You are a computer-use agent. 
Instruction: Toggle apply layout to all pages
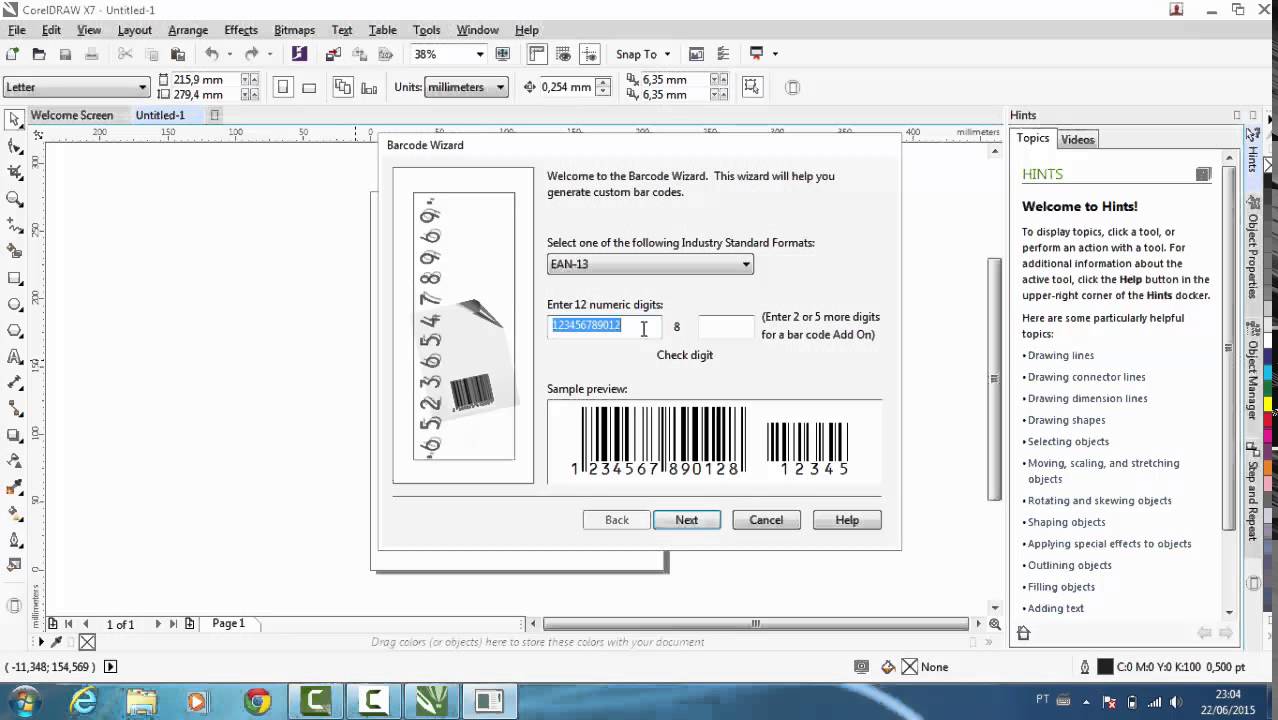tap(343, 87)
